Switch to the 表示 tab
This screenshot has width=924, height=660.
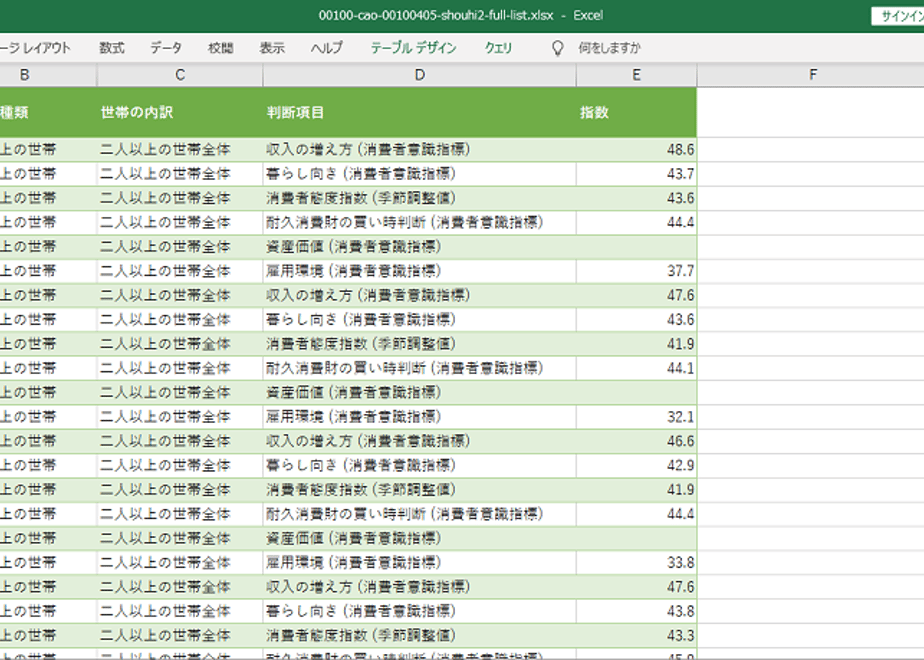272,48
